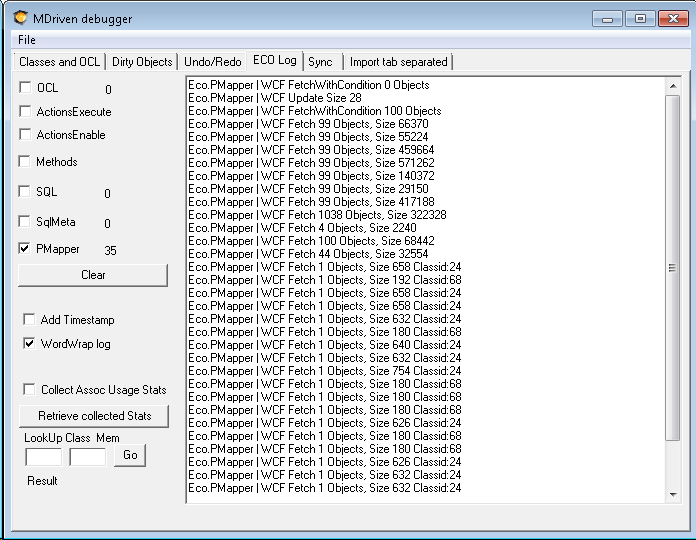Click line 'Size 192 Classid:68'
Screen dimensions: 696x540
tap(325, 280)
